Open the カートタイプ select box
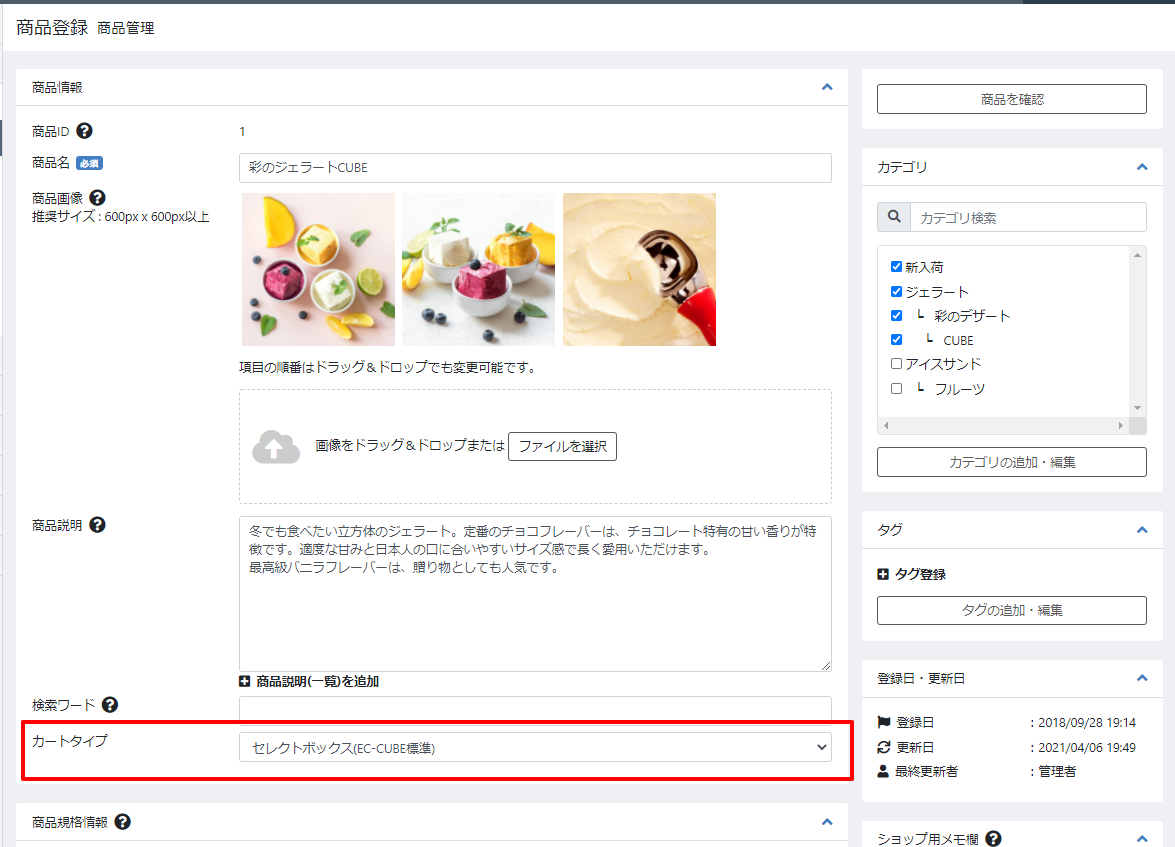1175x847 pixels. click(x=535, y=747)
